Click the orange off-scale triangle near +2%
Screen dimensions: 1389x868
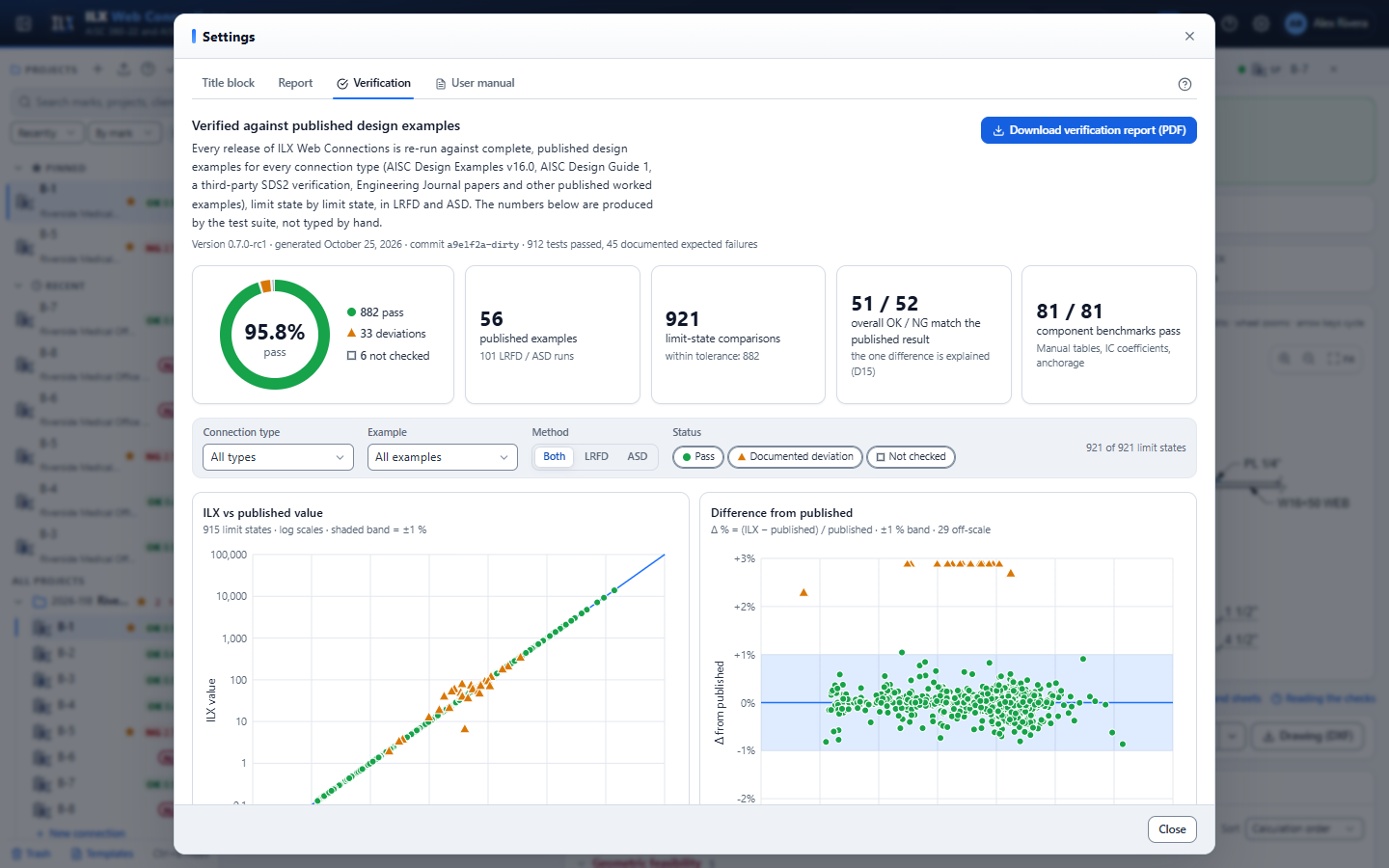pyautogui.click(x=803, y=592)
